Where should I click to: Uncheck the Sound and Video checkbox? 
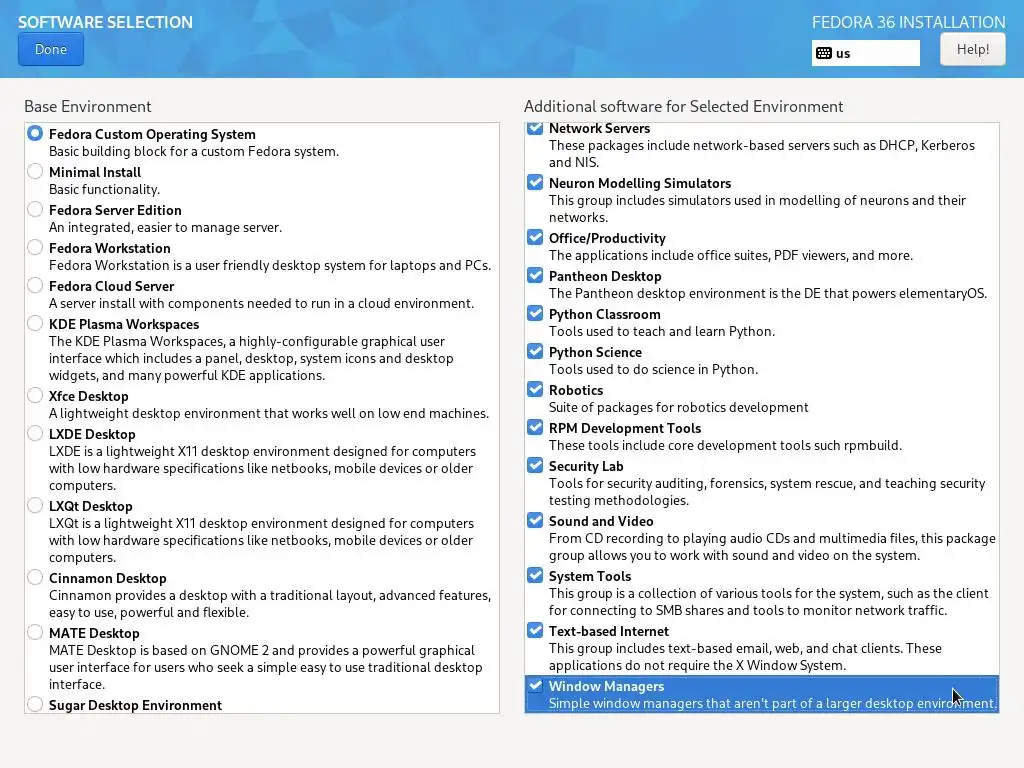(x=535, y=520)
